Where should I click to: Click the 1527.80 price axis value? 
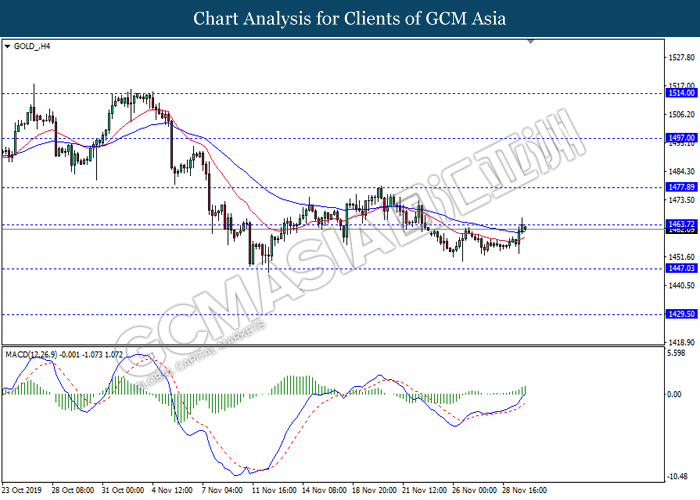click(681, 57)
